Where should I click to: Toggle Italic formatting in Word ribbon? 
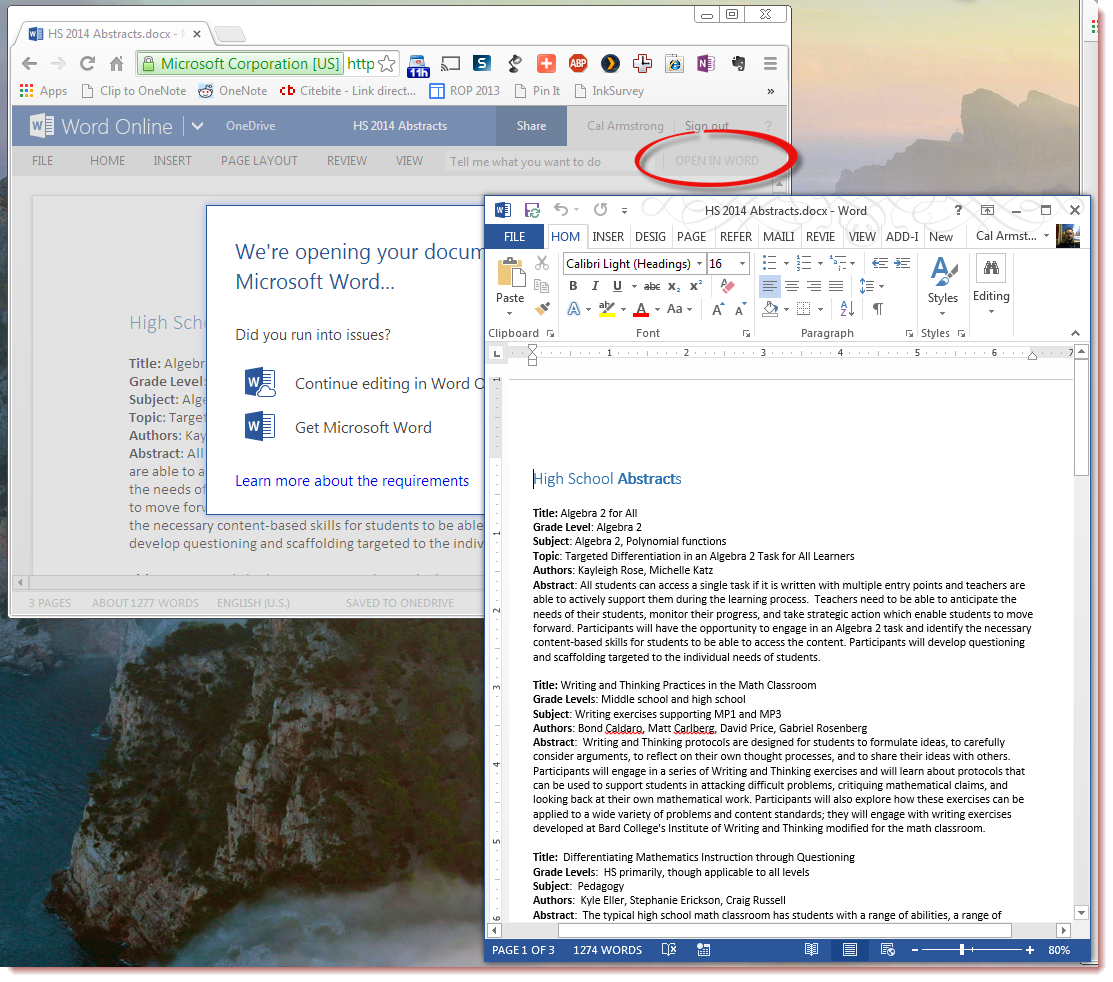coord(595,286)
